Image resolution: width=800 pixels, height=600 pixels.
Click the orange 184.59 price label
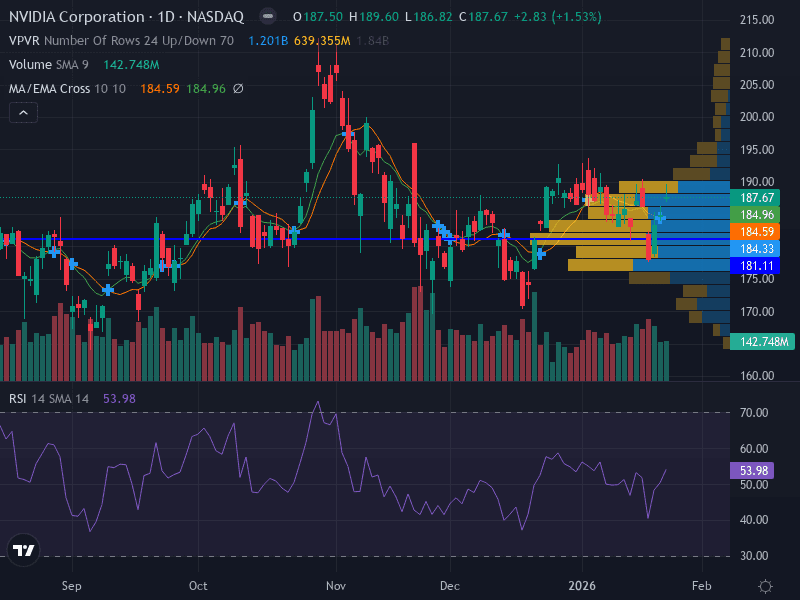(756, 232)
